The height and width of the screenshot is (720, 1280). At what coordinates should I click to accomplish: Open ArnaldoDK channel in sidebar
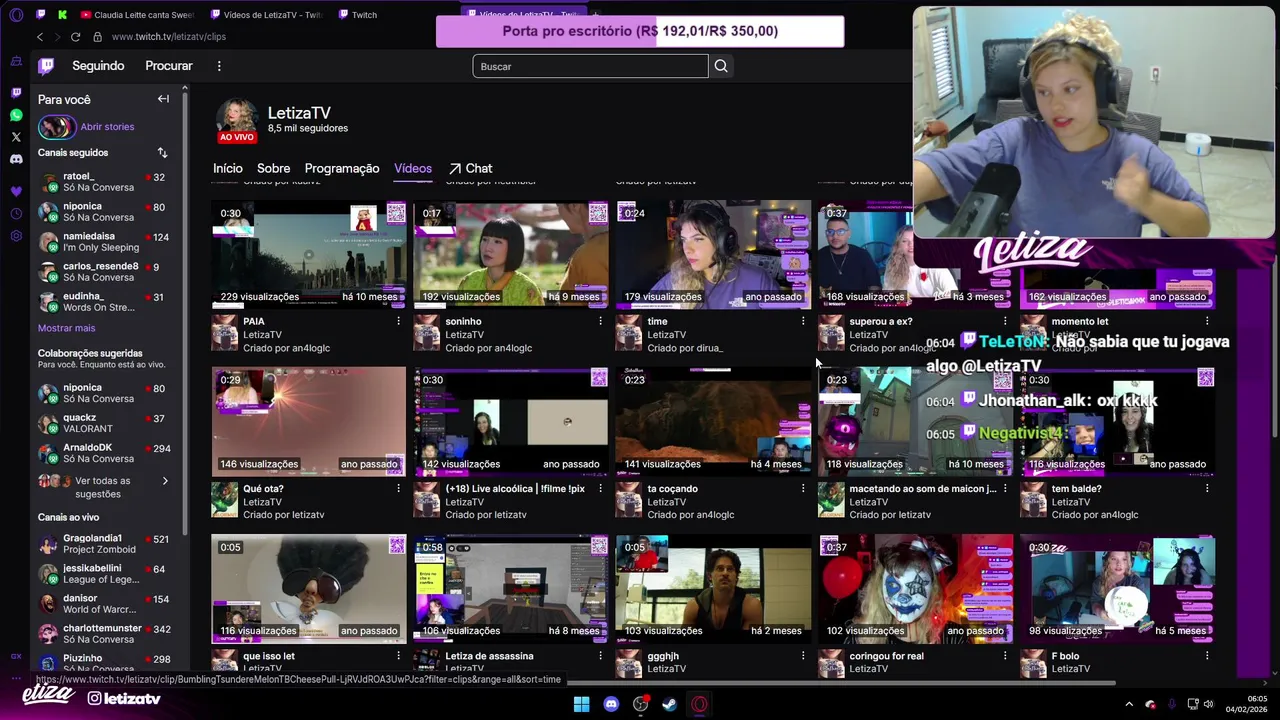tap(104, 453)
